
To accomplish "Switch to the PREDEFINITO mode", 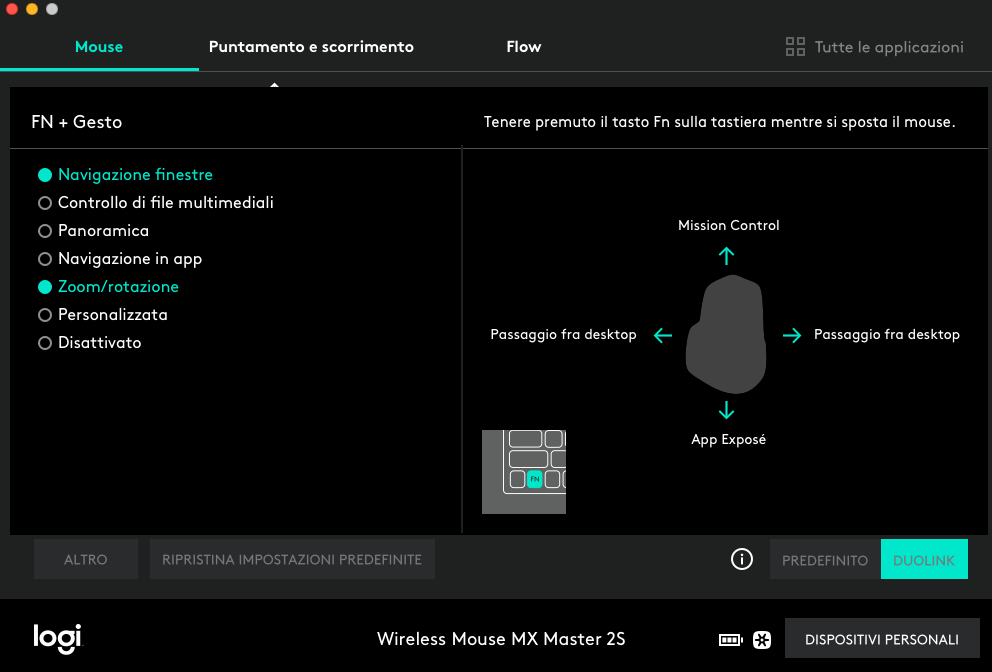I will click(825, 560).
